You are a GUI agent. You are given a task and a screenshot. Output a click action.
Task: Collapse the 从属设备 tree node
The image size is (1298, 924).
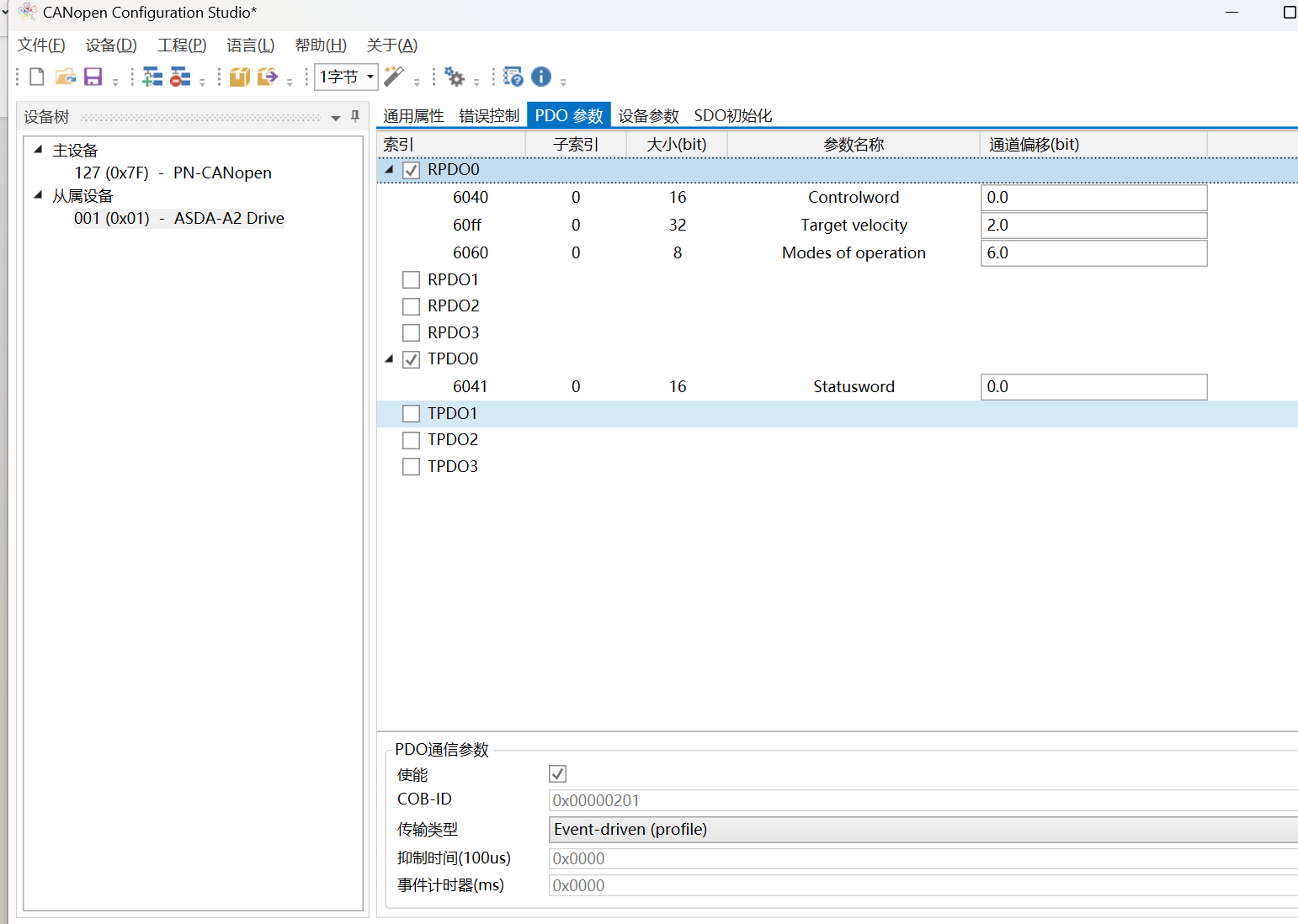point(38,195)
